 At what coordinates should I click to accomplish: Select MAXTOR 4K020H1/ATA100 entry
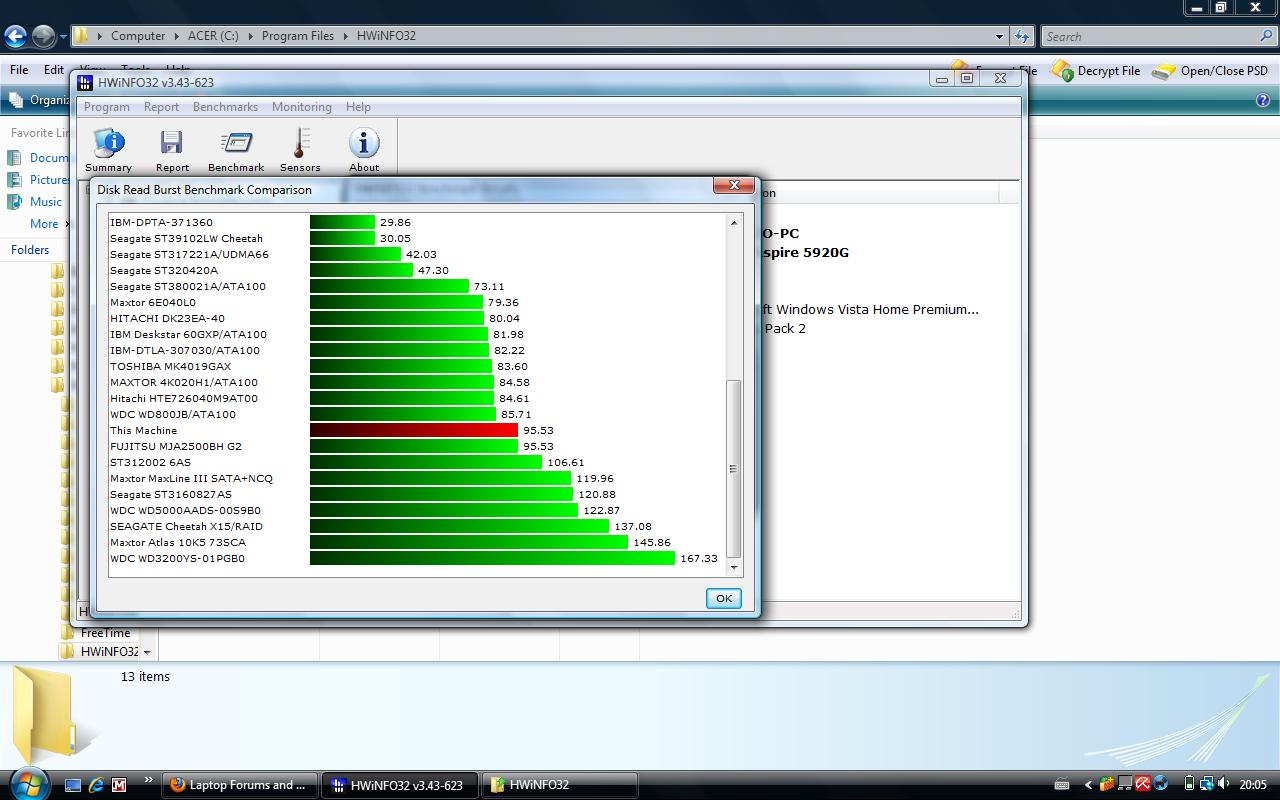184,382
